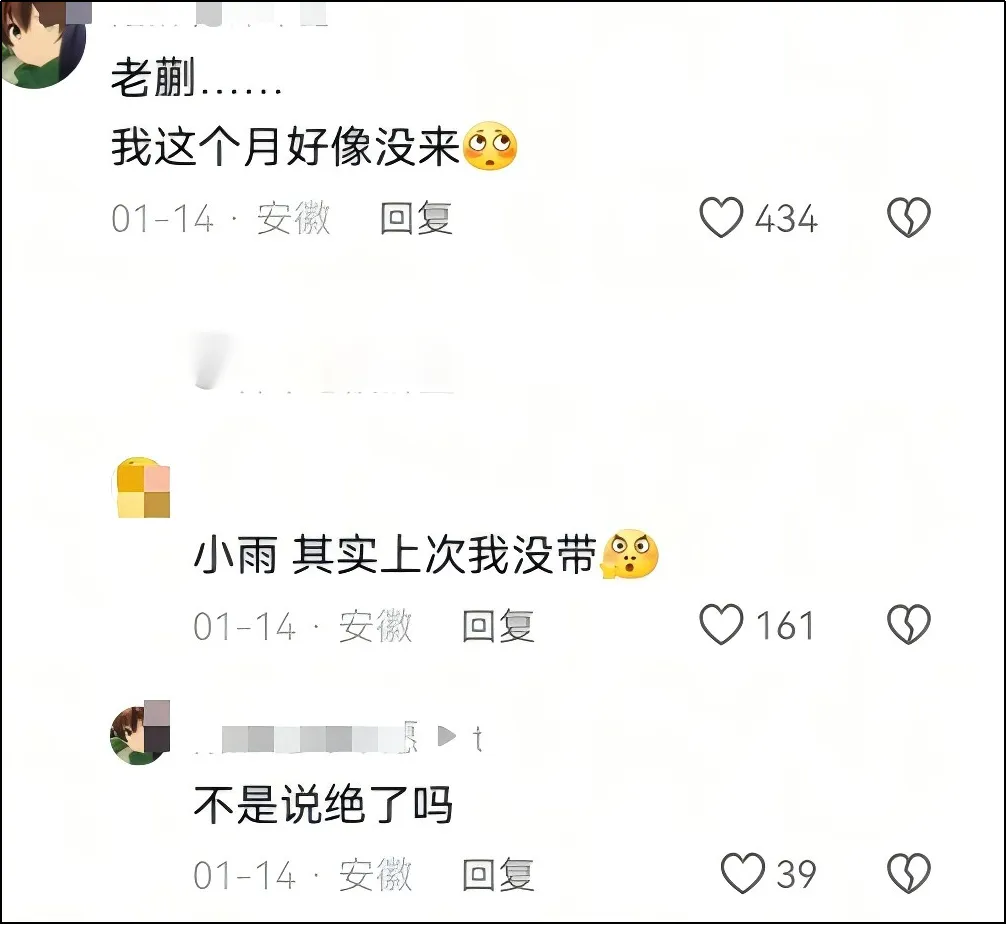Viewport: 1006px width, 925px height.
Task: Open top commenter's anime avatar
Action: tap(43, 44)
